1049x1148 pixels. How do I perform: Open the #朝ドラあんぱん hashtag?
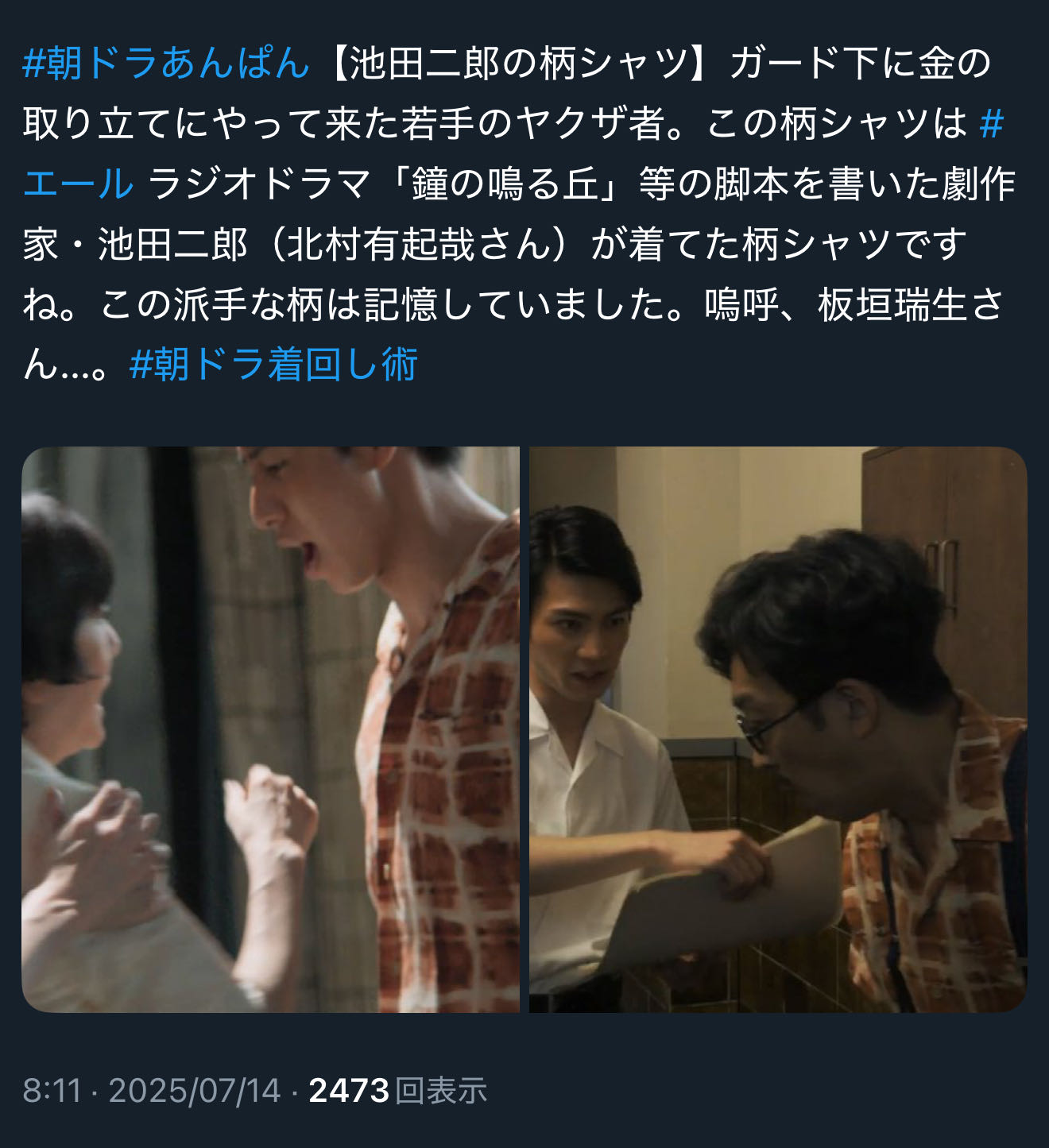tap(166, 64)
